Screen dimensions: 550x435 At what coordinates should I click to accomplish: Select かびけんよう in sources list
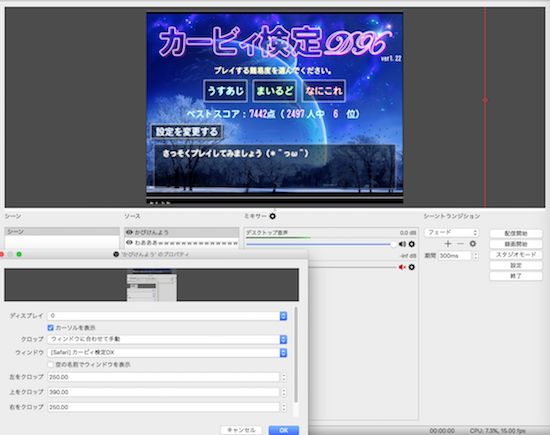[x=182, y=232]
